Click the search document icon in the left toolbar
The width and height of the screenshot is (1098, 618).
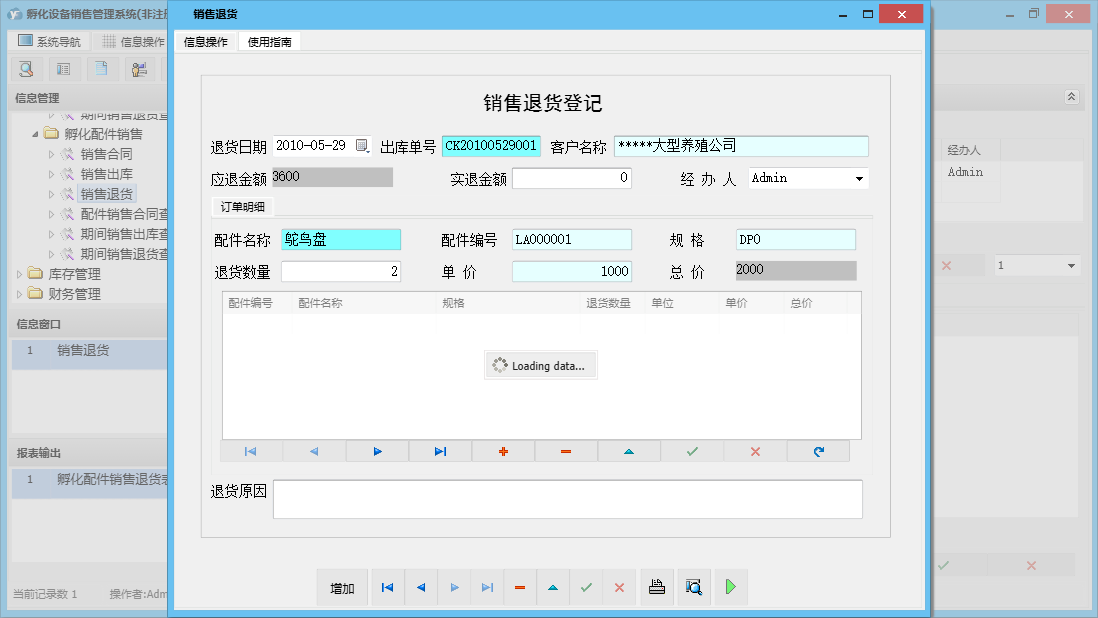click(x=26, y=68)
